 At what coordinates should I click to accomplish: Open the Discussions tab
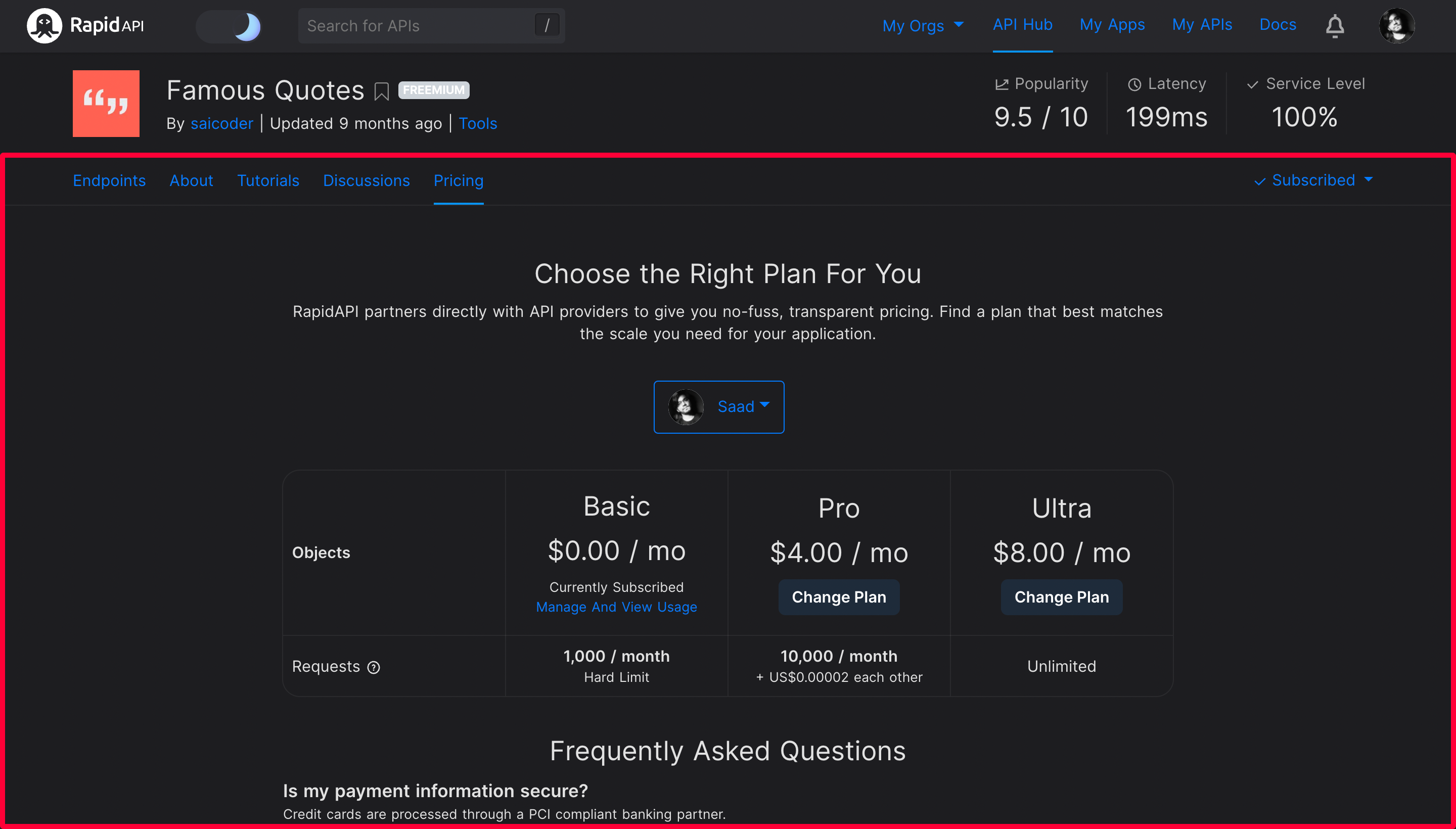click(x=366, y=180)
